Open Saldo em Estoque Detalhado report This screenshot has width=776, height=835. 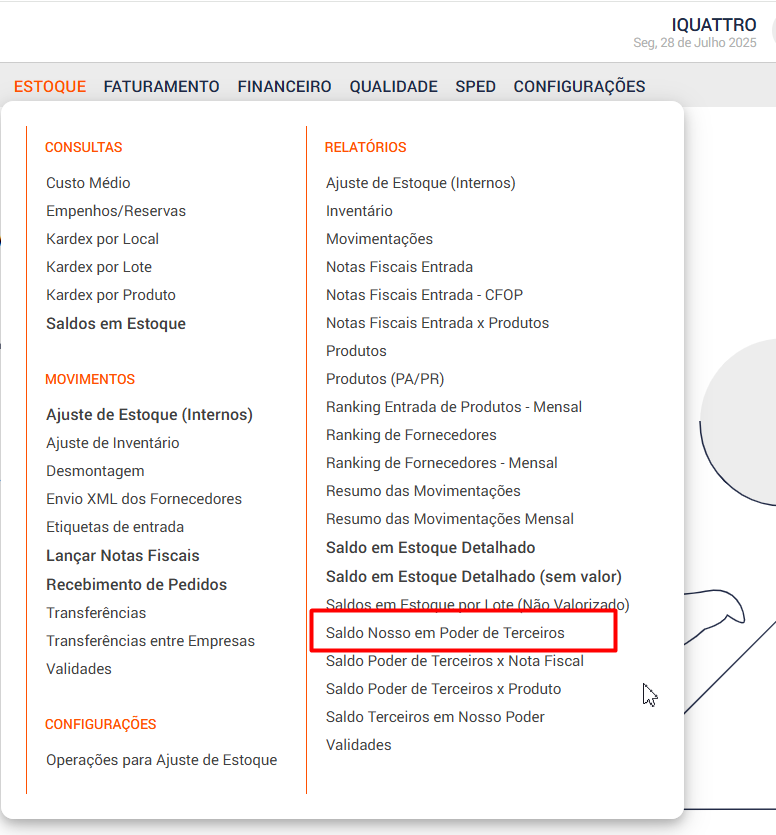(x=431, y=547)
